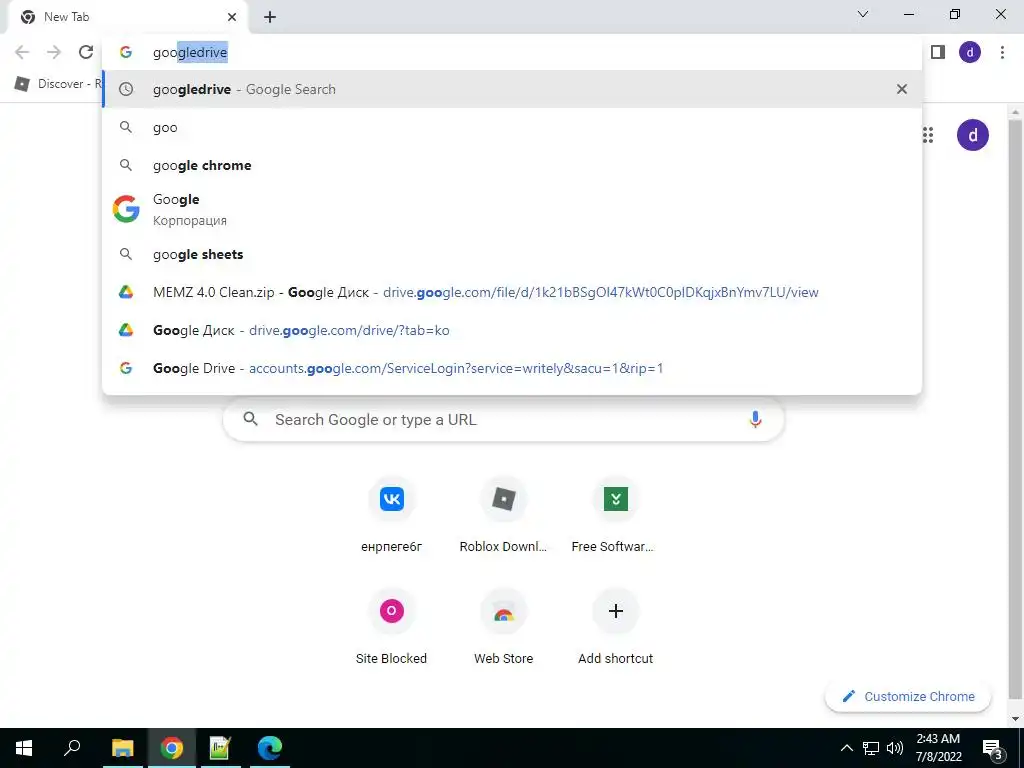This screenshot has height=768, width=1024.
Task: Open the Windows Start menu
Action: [x=24, y=748]
